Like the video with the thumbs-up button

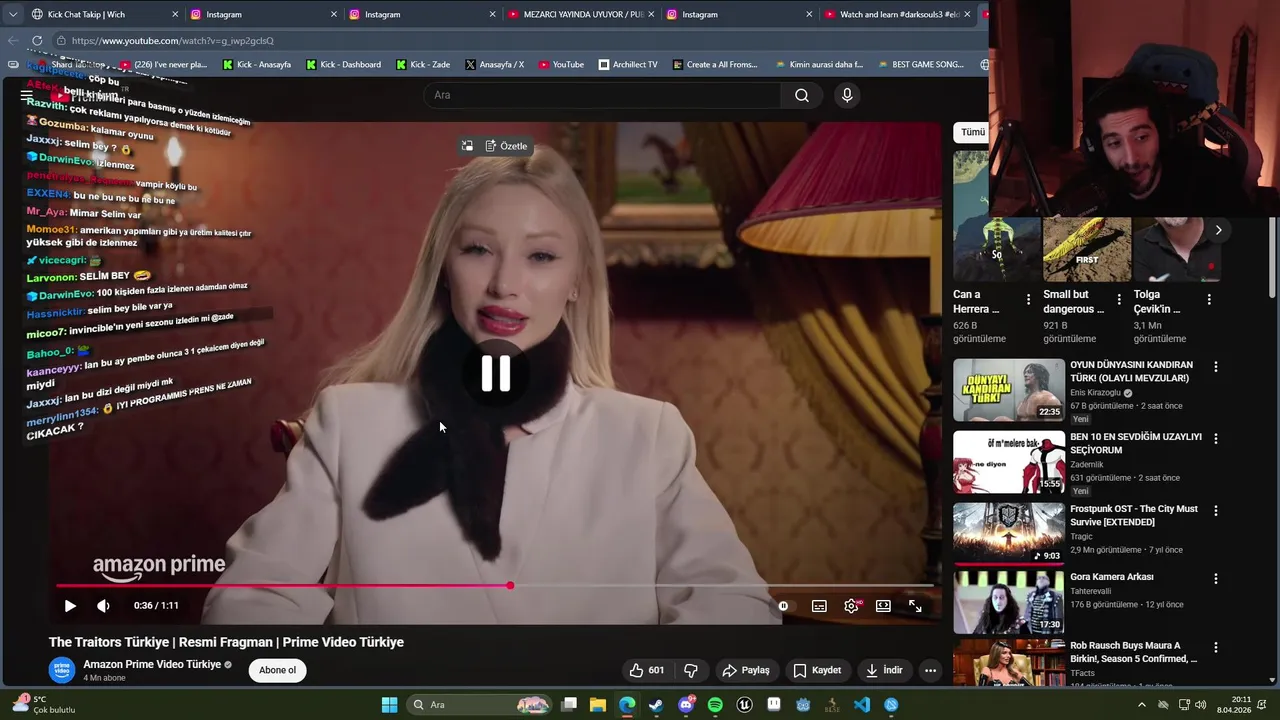(647, 670)
